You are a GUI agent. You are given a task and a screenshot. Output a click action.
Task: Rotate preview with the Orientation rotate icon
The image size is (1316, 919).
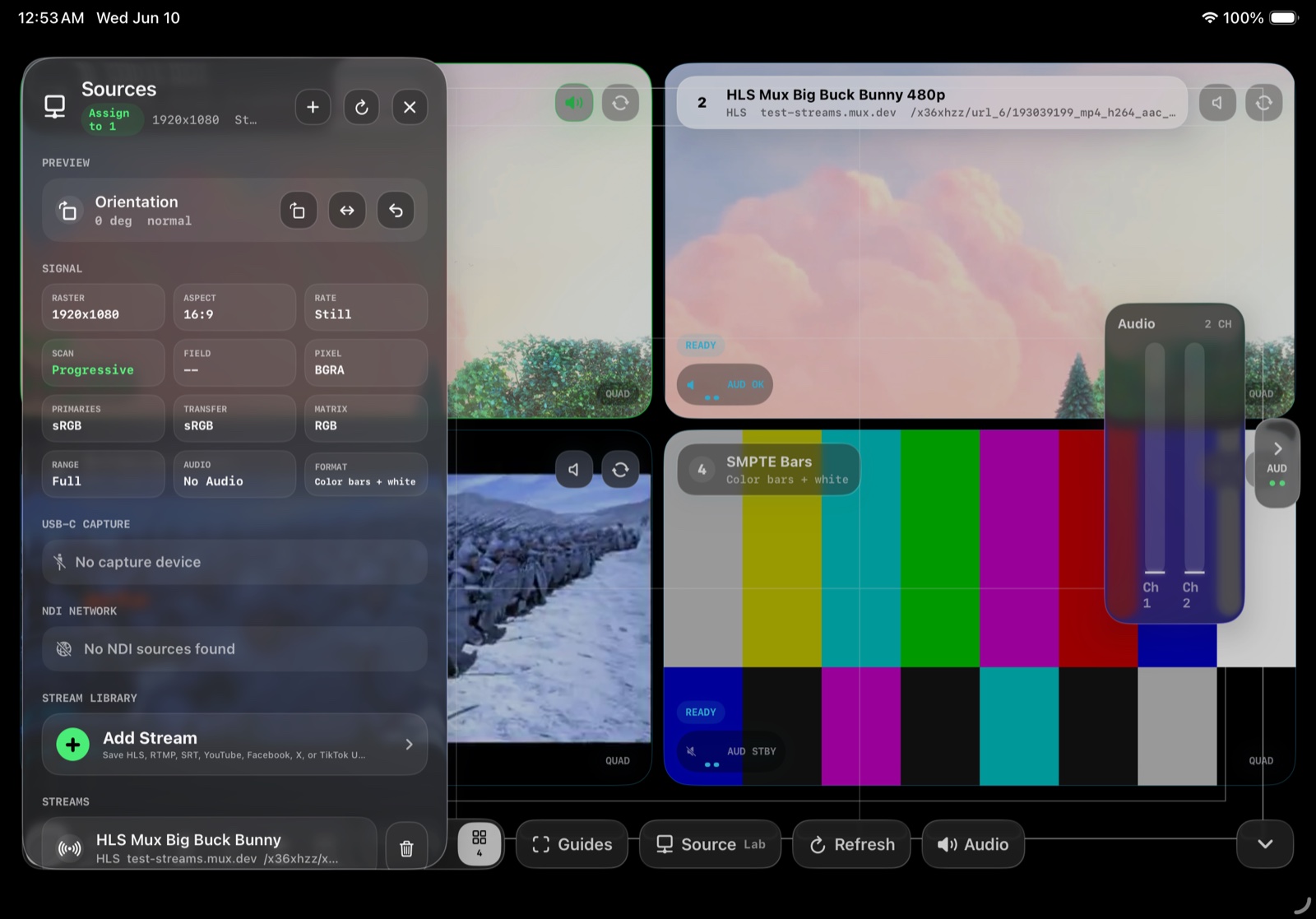298,211
